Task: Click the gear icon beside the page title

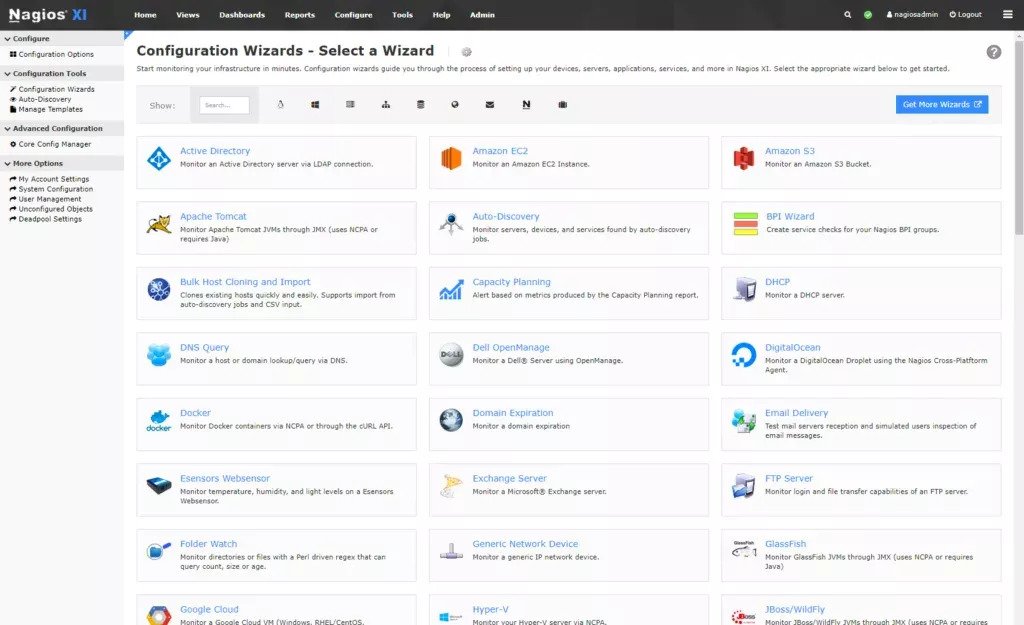Action: (x=466, y=52)
